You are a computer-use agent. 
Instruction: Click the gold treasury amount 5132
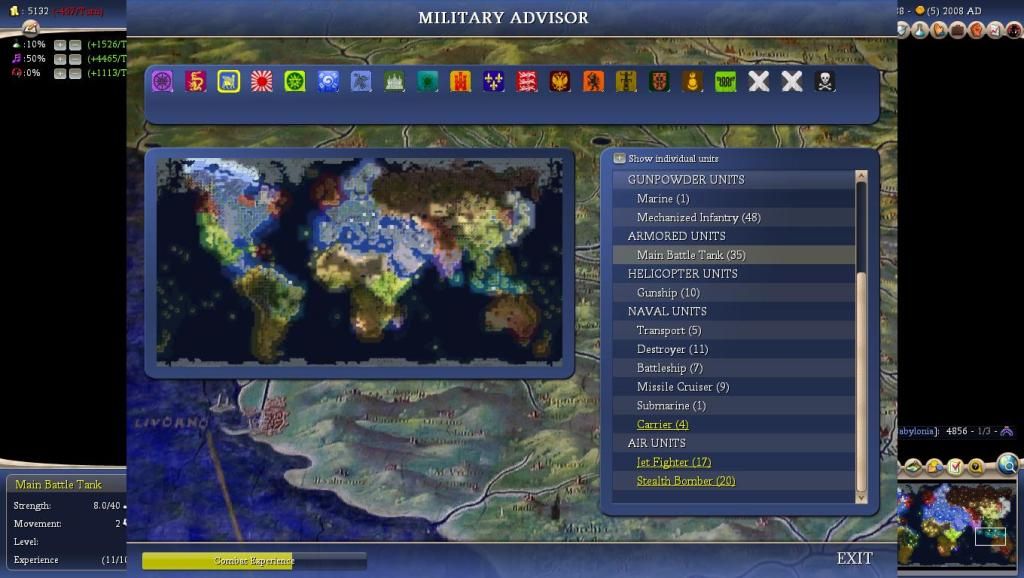pyautogui.click(x=38, y=11)
